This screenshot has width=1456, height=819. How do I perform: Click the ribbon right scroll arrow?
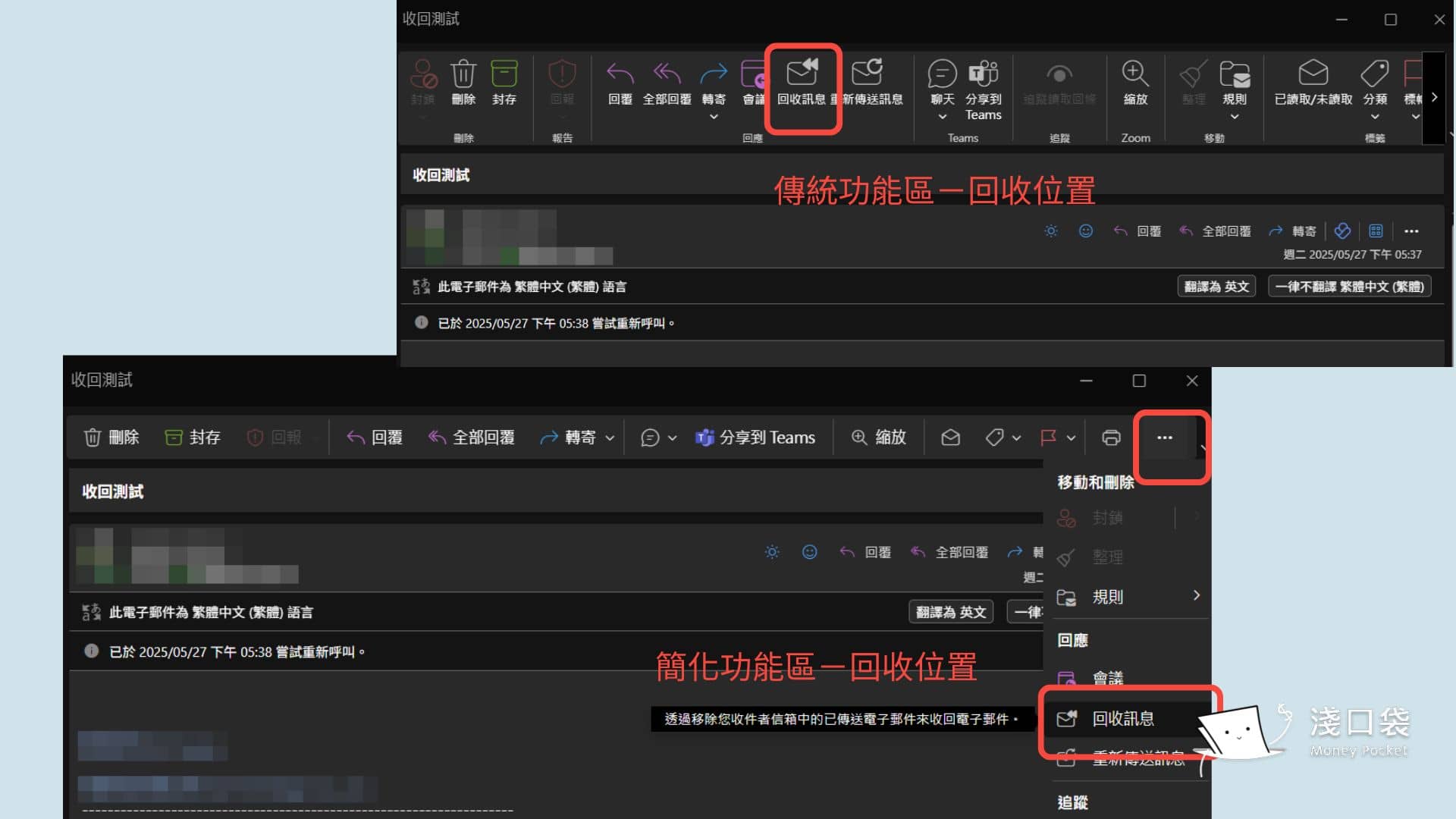point(1434,97)
